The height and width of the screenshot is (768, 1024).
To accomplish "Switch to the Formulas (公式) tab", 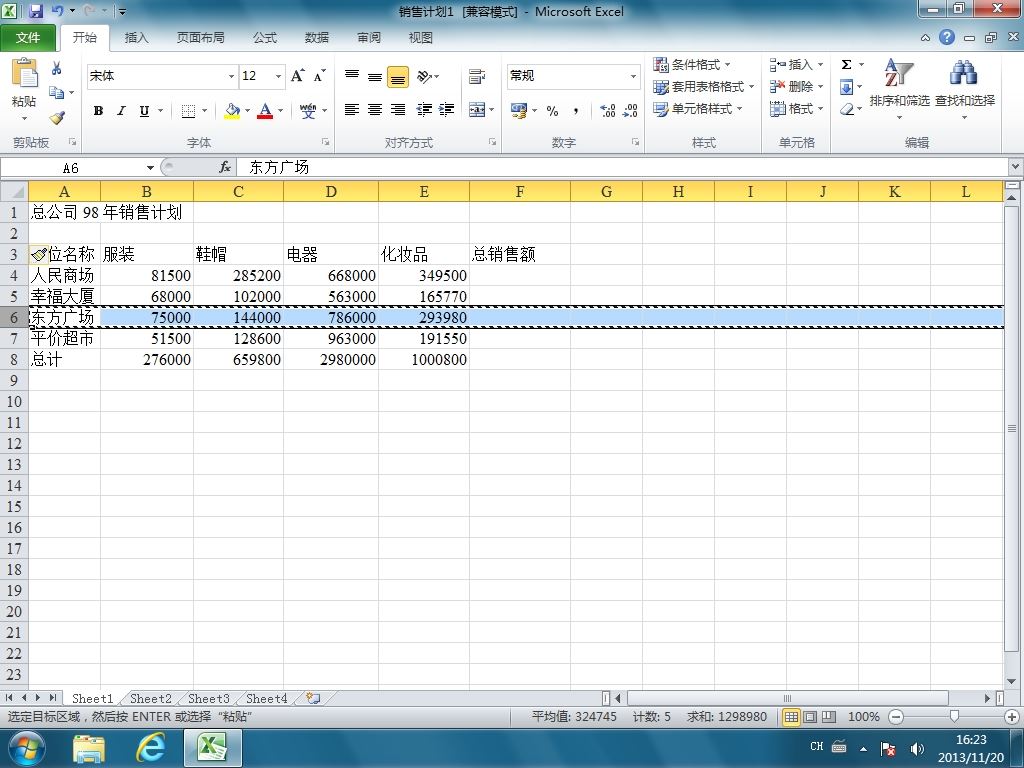I will pos(265,38).
